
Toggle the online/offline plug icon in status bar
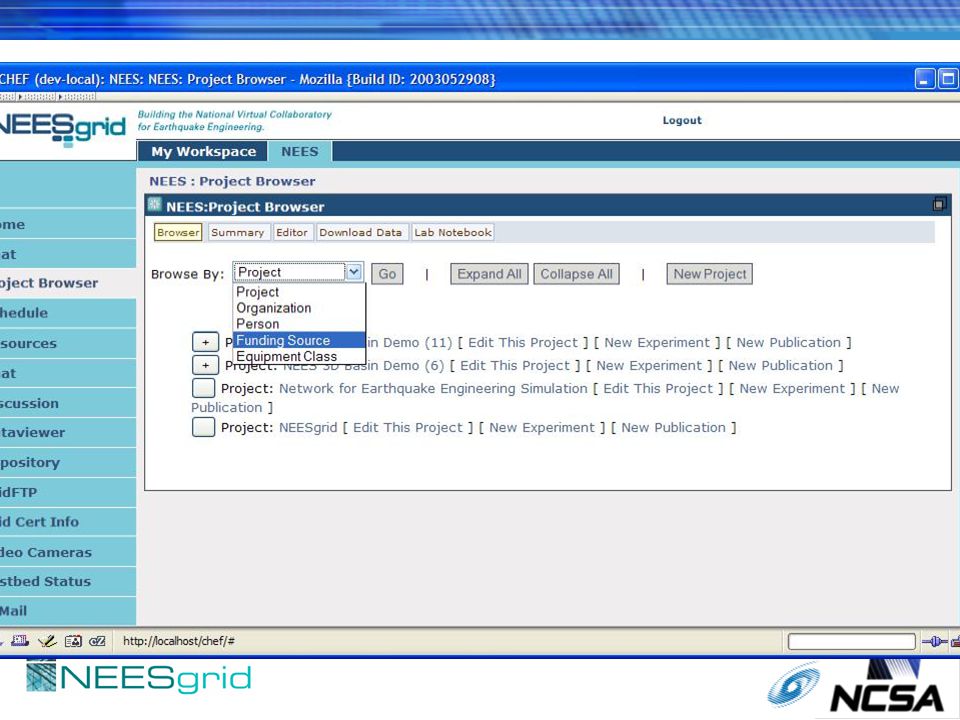click(934, 642)
